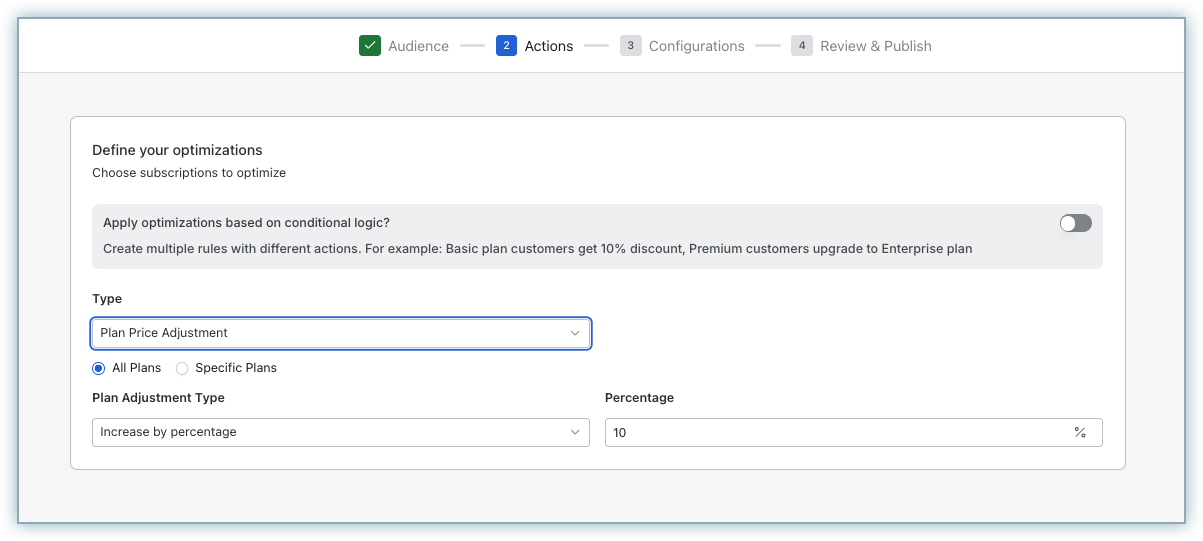Viewport: 1203px width, 541px height.
Task: Click the 'Apply optimizations based on conditional logic?' text
Action: click(x=246, y=223)
